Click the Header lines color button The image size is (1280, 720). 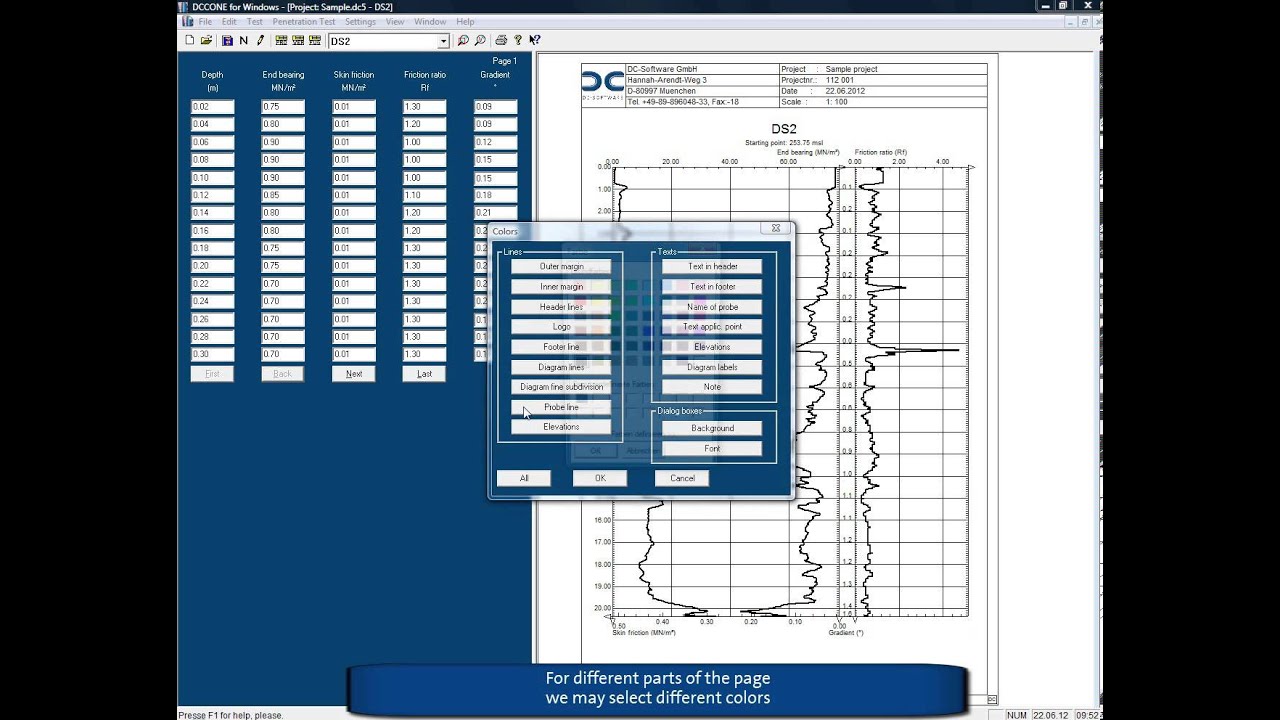tap(561, 307)
